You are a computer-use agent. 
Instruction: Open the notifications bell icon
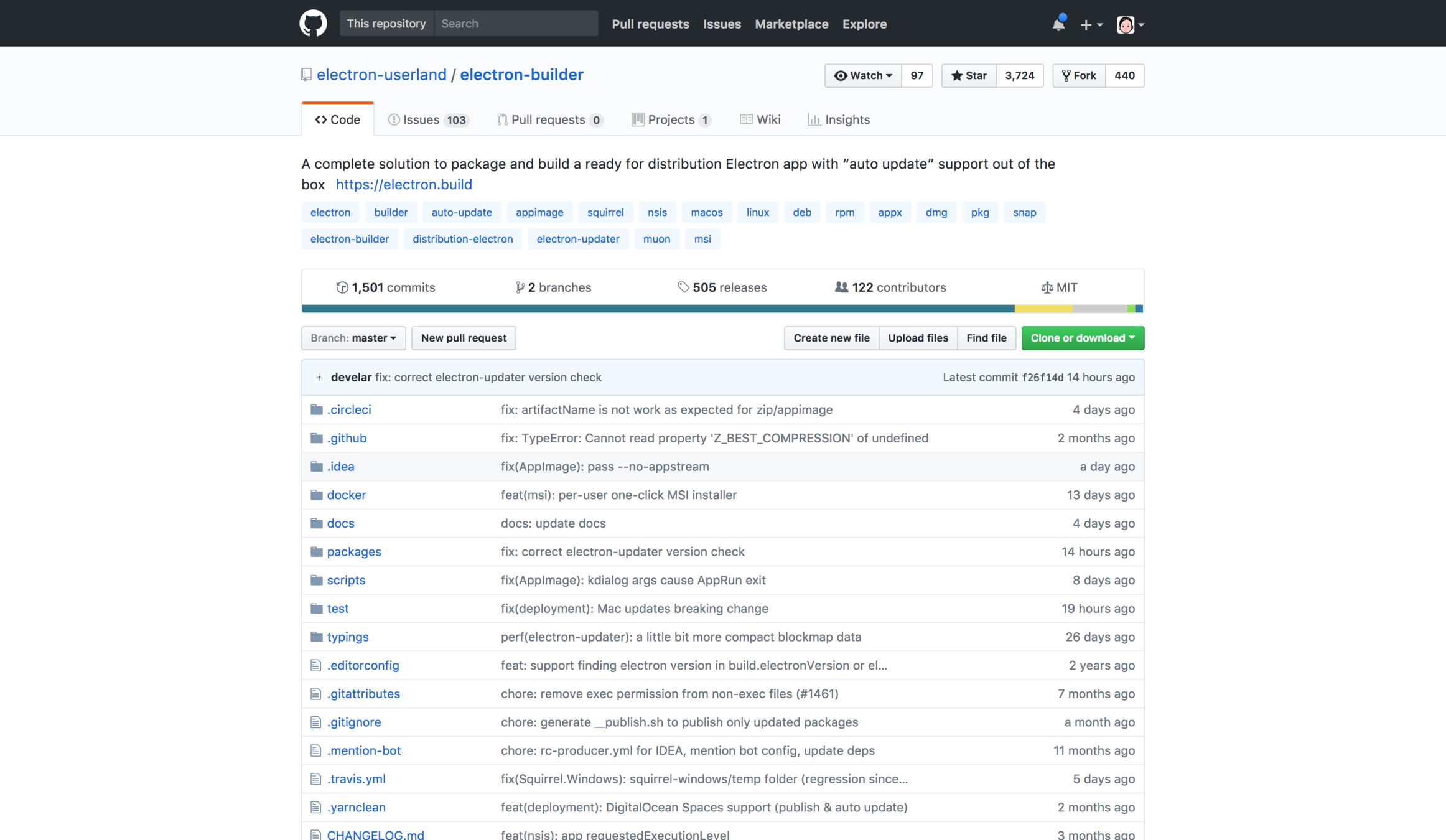(x=1058, y=24)
